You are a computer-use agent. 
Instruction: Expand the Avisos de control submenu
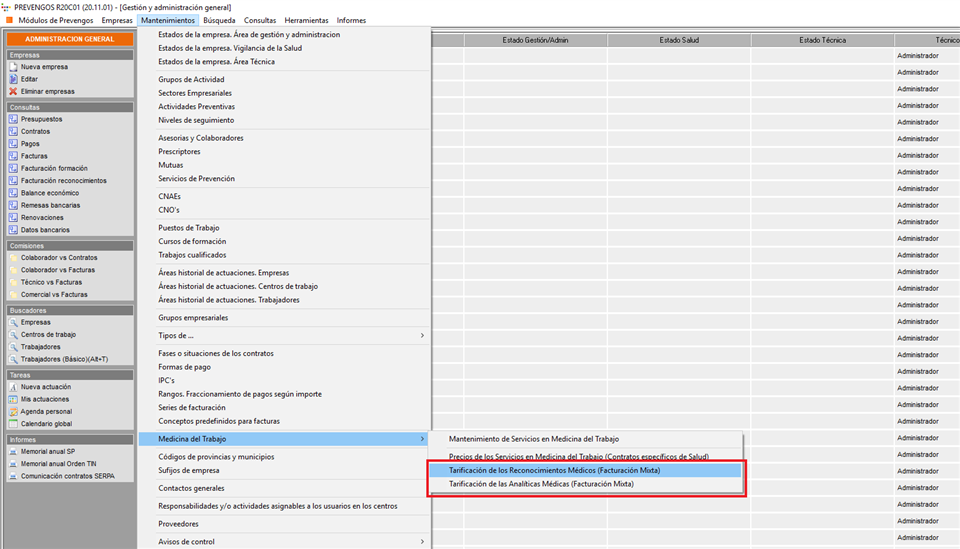pos(421,542)
